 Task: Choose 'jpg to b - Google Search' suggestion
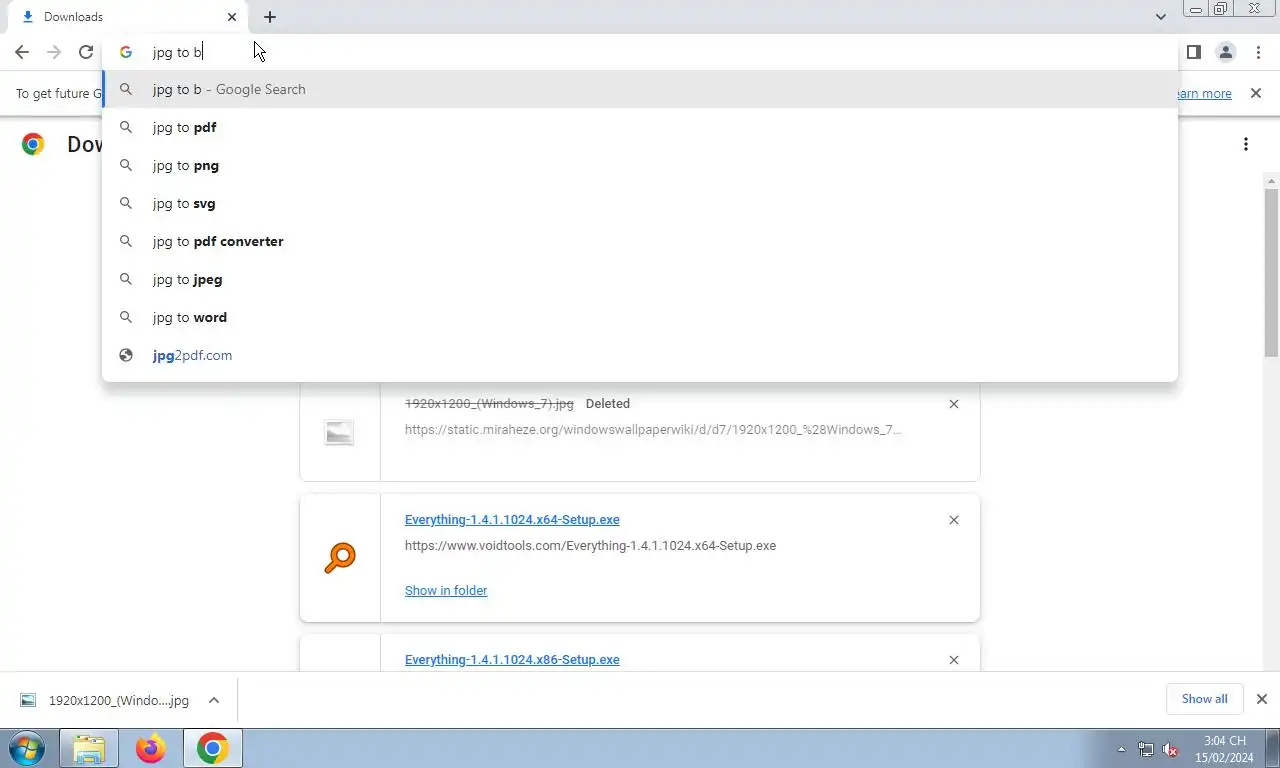640,89
